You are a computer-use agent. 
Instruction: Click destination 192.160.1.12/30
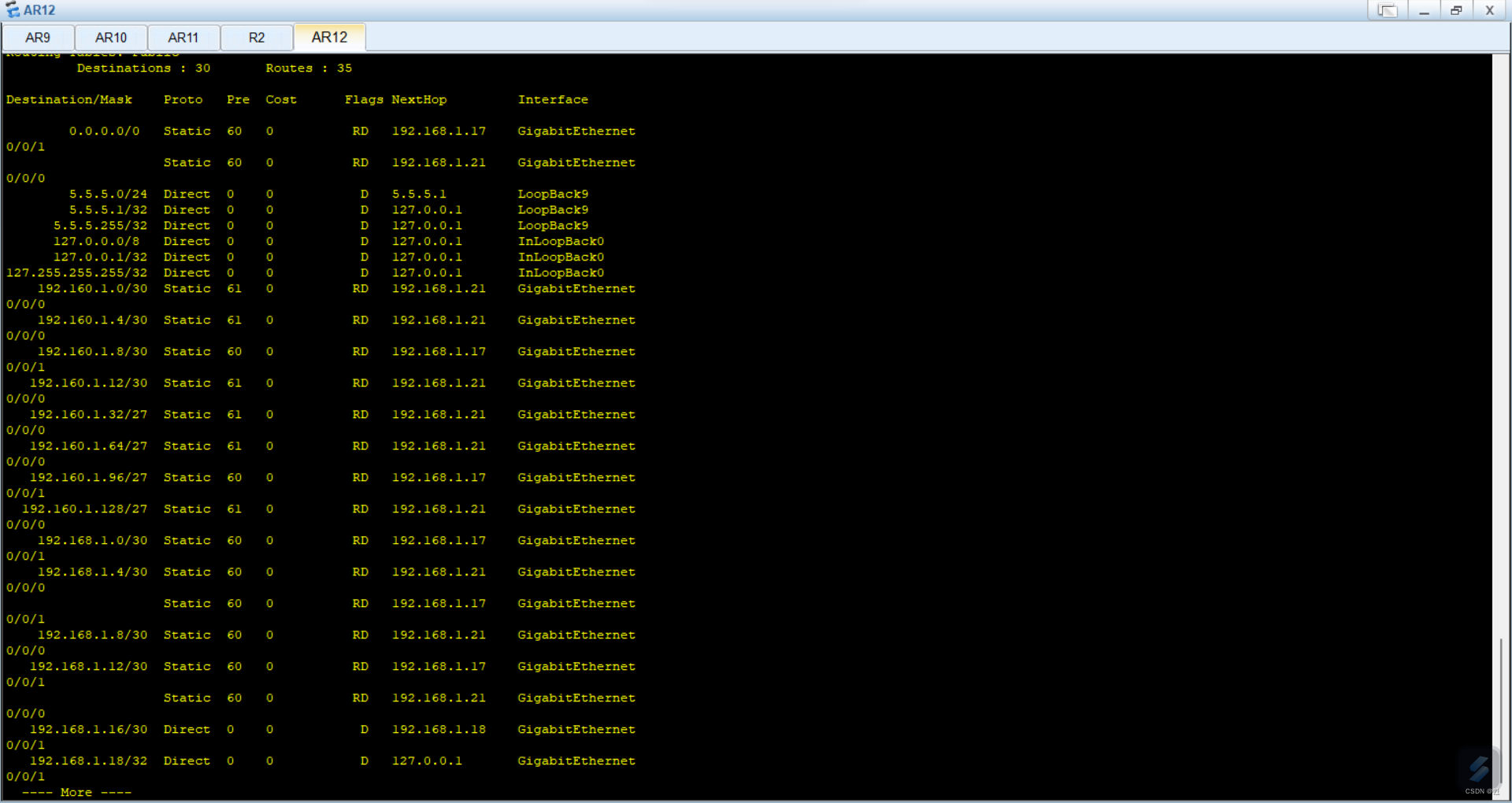point(88,383)
